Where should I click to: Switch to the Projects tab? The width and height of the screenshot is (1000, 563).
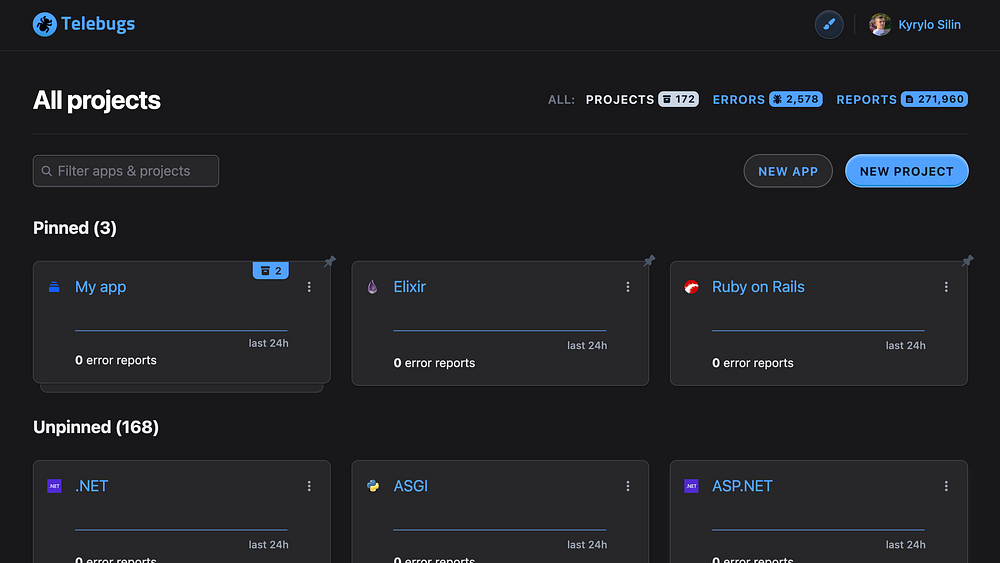click(x=620, y=99)
